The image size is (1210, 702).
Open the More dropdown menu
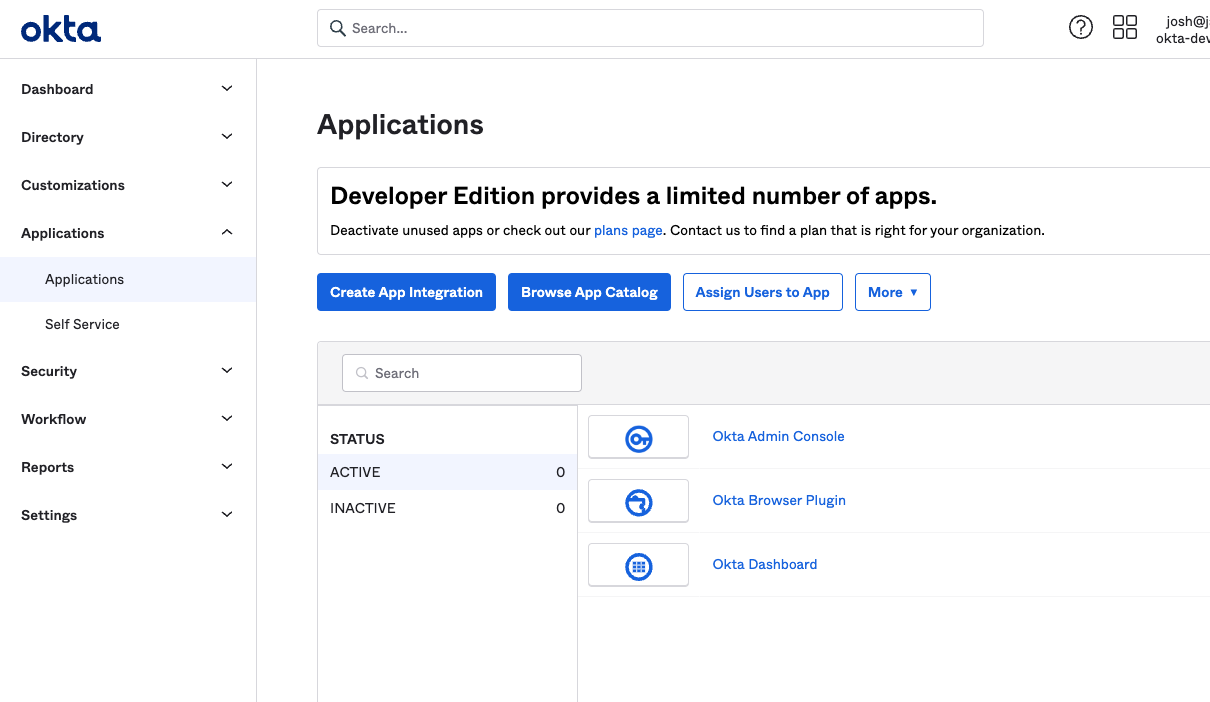coord(892,292)
